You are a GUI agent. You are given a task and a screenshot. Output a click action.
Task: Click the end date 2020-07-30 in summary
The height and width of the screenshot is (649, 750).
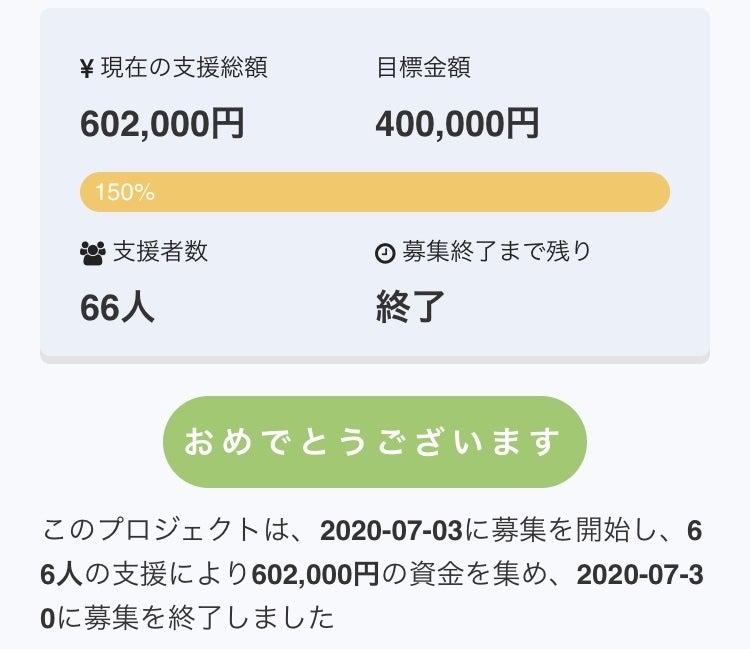click(x=642, y=574)
